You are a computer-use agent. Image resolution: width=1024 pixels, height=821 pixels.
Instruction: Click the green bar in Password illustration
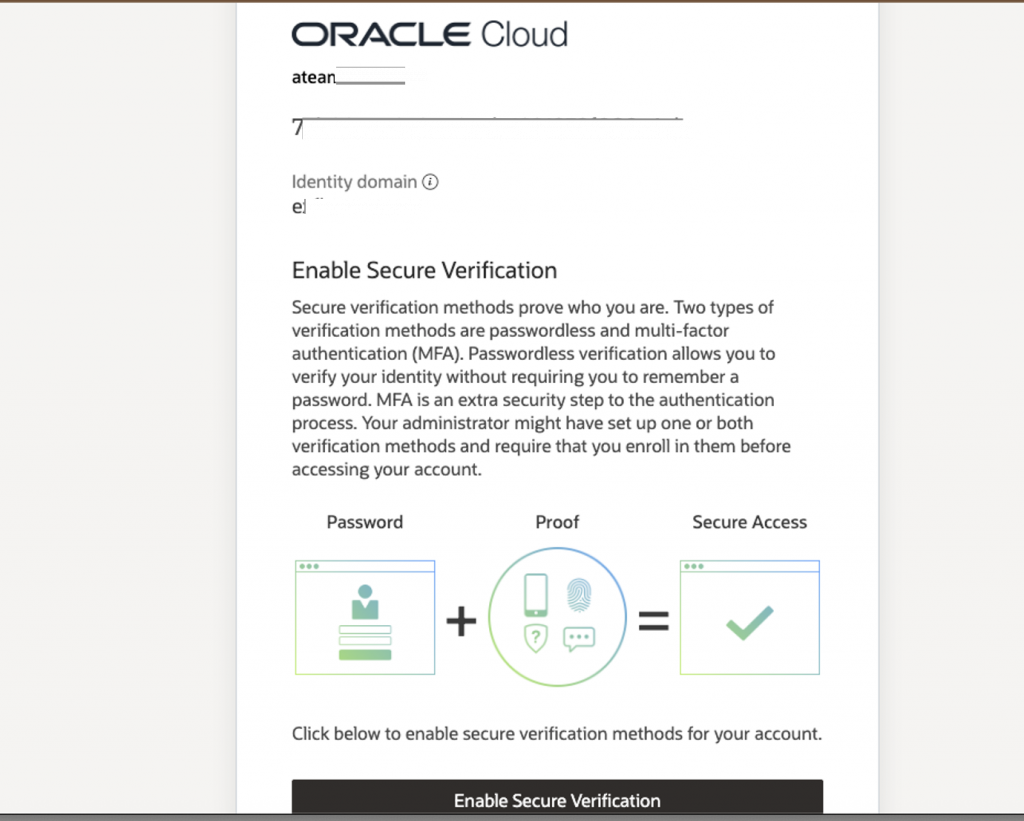(x=365, y=655)
